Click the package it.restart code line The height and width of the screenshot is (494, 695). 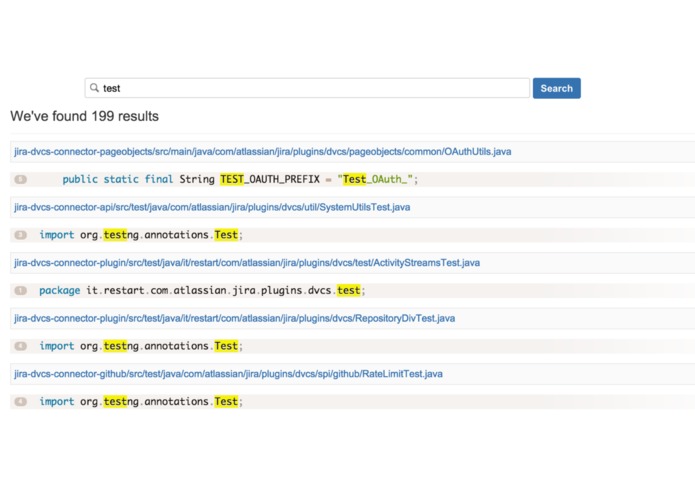(202, 291)
